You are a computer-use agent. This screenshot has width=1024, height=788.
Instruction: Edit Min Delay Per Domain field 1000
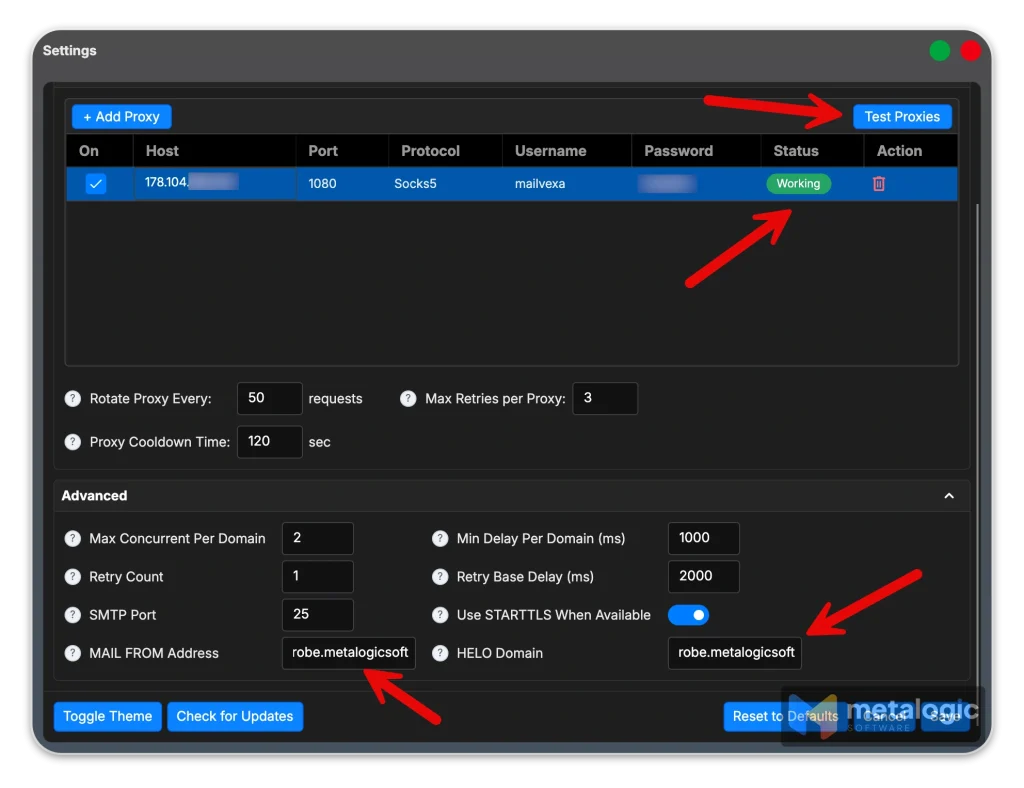[703, 539]
